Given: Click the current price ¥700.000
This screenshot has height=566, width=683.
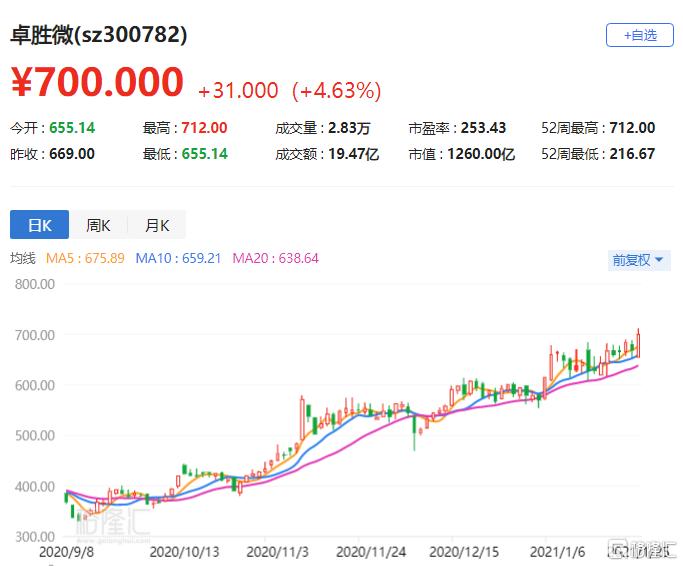Looking at the screenshot, I should (97, 81).
